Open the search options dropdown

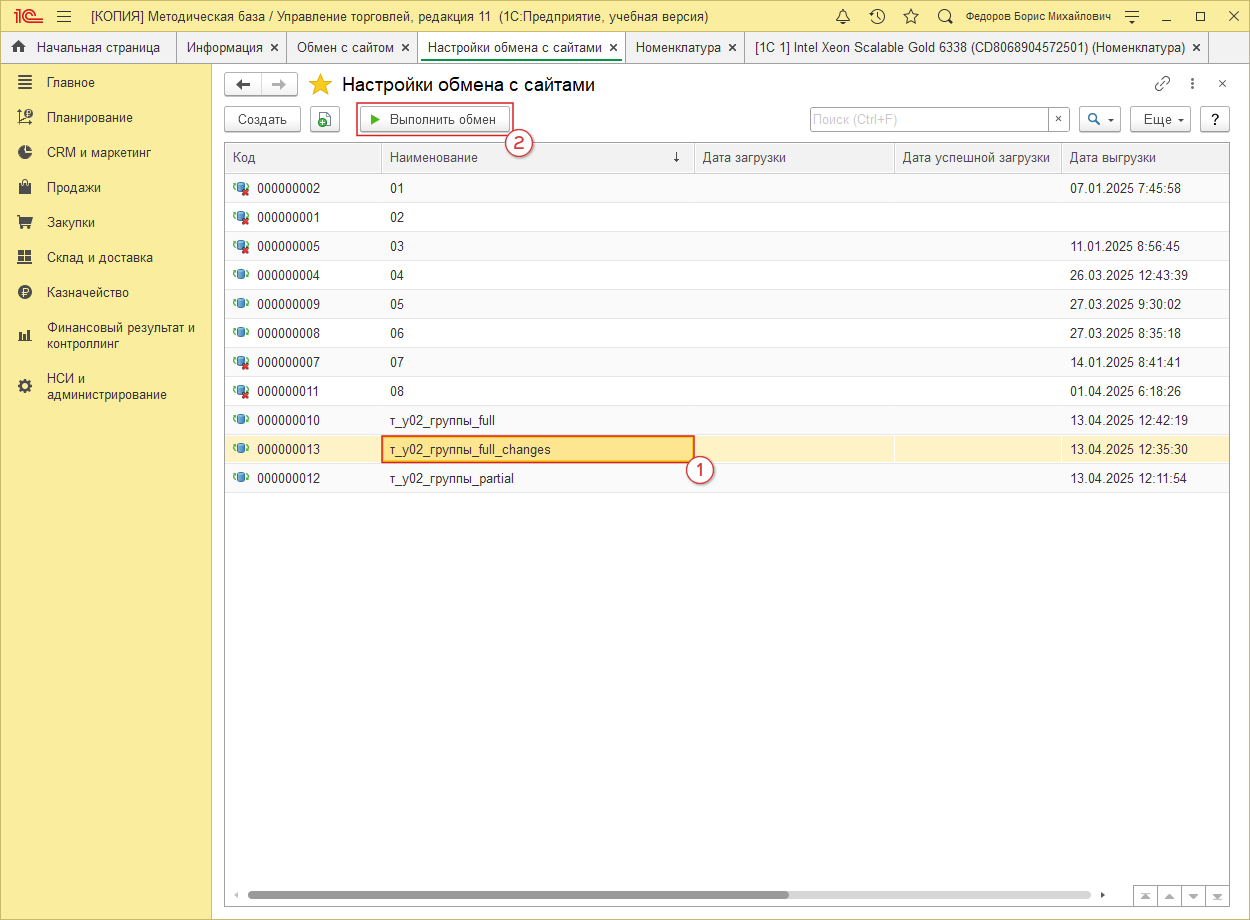click(x=1099, y=120)
